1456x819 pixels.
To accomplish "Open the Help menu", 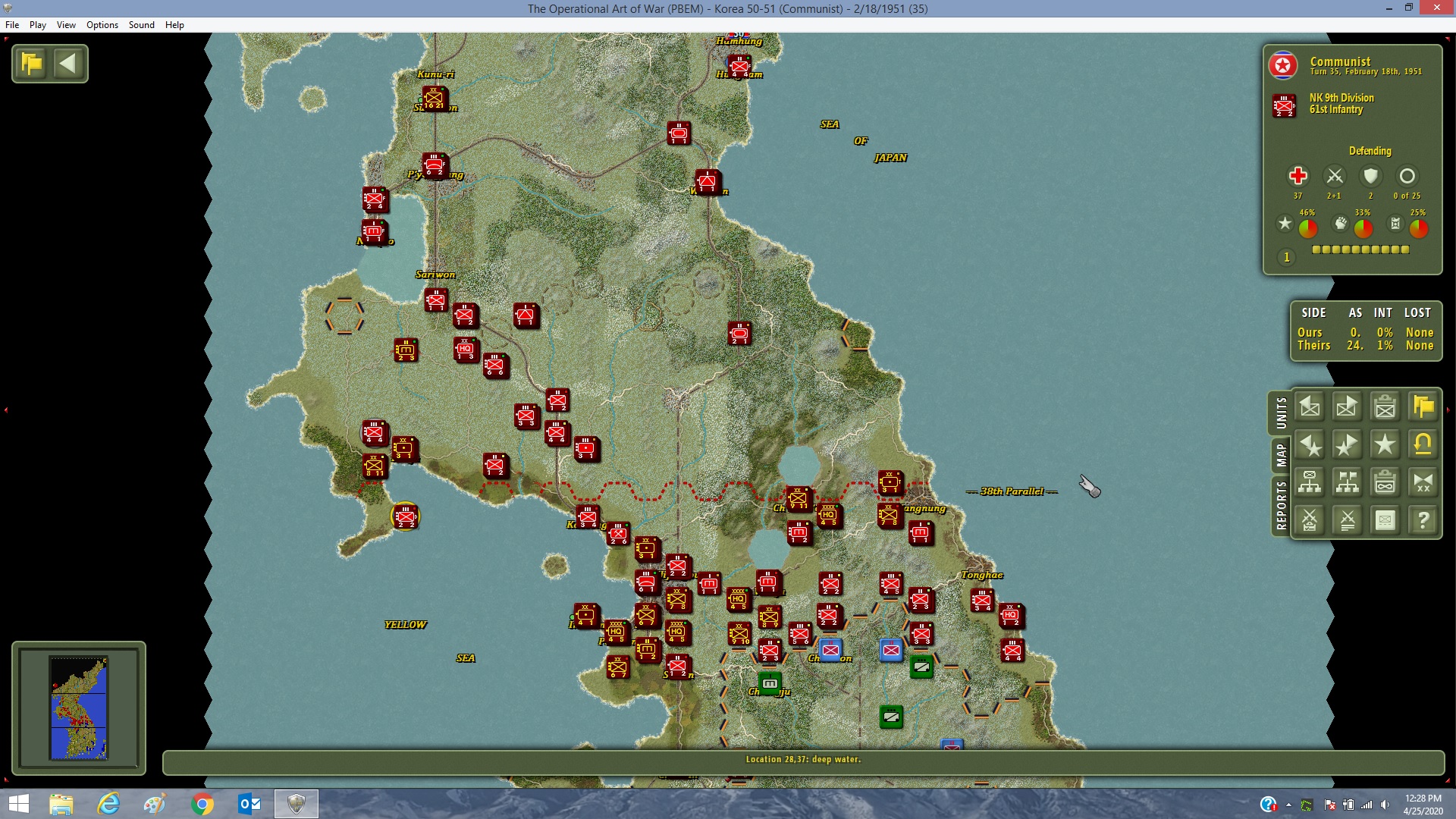I will coord(174,25).
